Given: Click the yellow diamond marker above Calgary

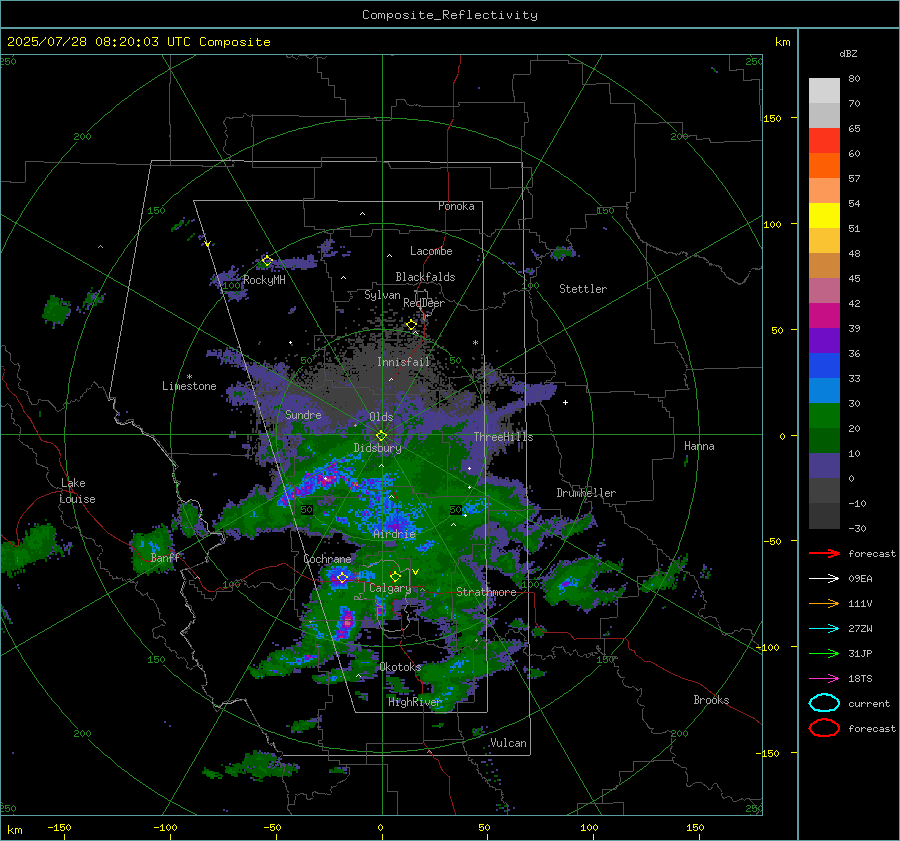Looking at the screenshot, I should pyautogui.click(x=395, y=576).
